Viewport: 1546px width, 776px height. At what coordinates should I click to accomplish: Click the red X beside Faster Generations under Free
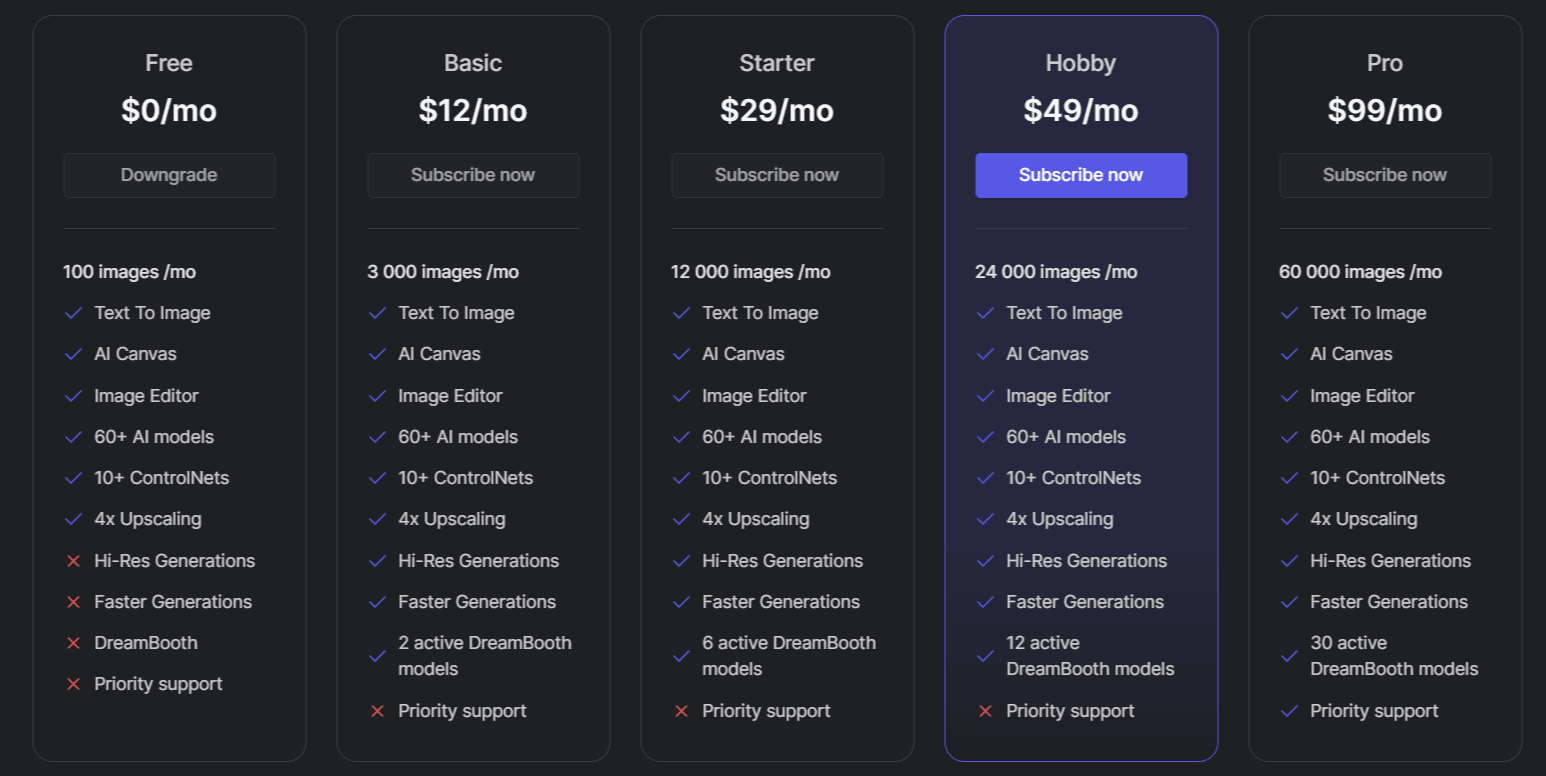74,602
